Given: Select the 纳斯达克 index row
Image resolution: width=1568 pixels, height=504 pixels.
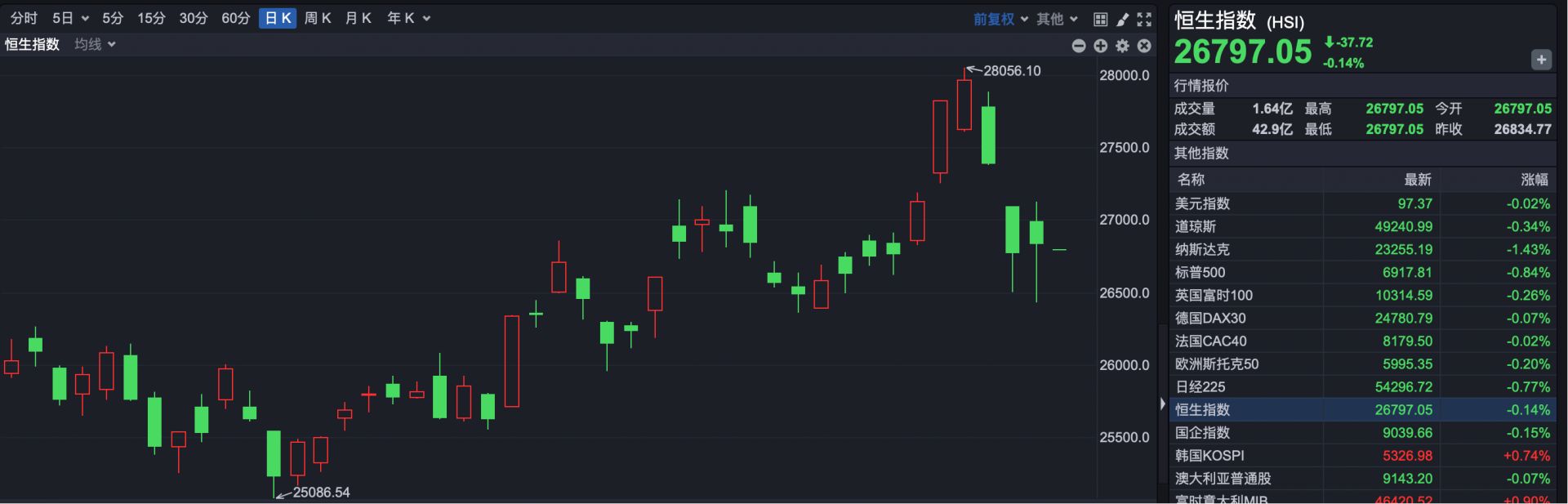Looking at the screenshot, I should pyautogui.click(x=1362, y=250).
